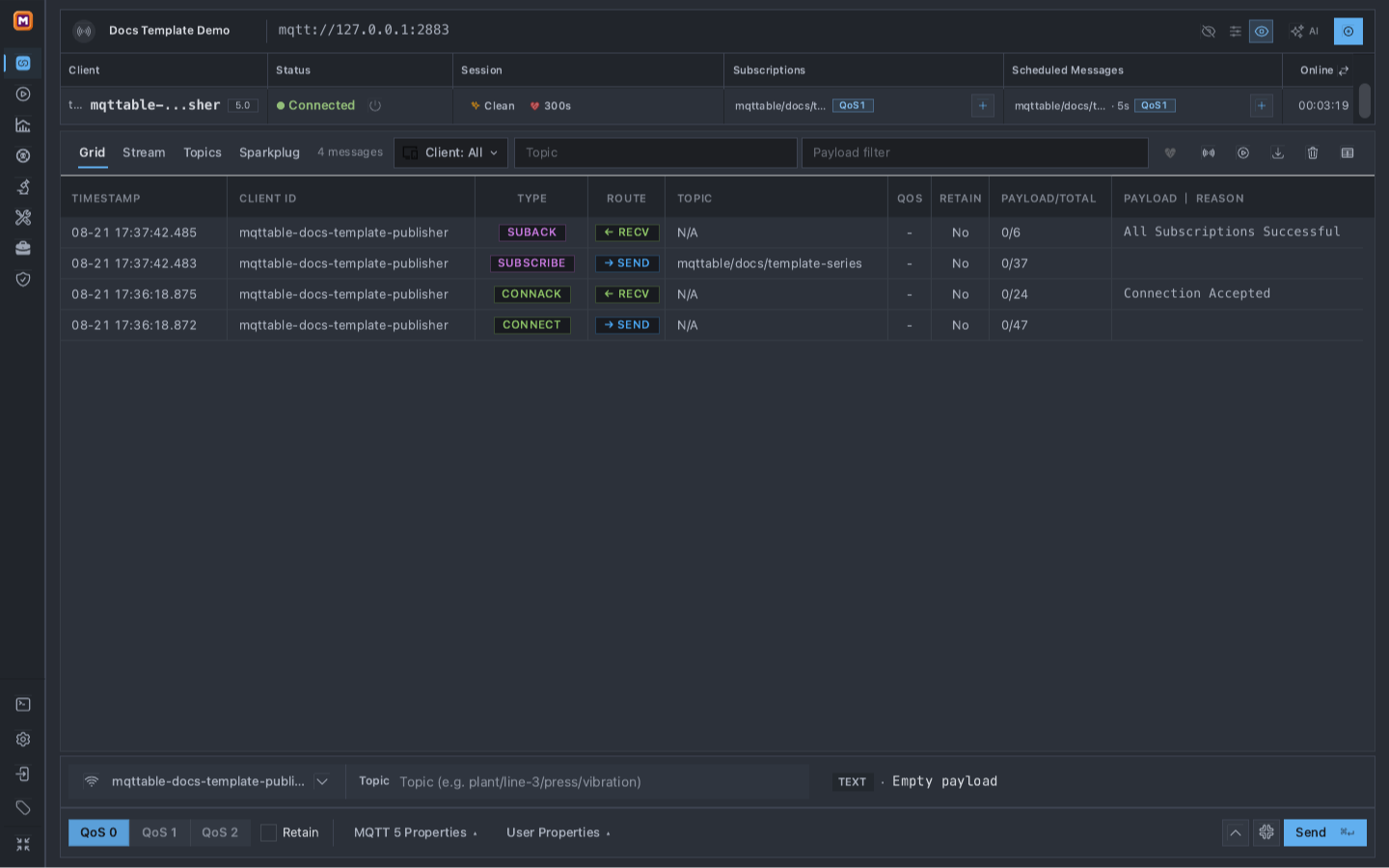The image size is (1389, 868).
Task: Click the collapse arrows sidebar icon
Action: pyautogui.click(x=23, y=844)
